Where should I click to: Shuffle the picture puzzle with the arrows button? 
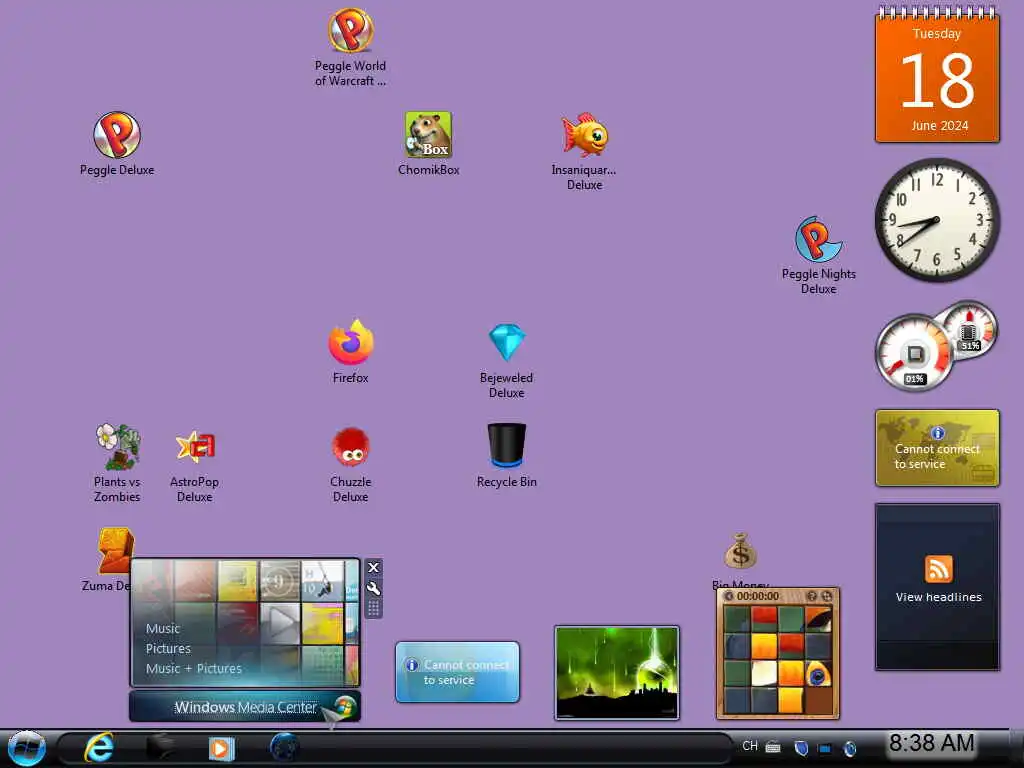827,596
